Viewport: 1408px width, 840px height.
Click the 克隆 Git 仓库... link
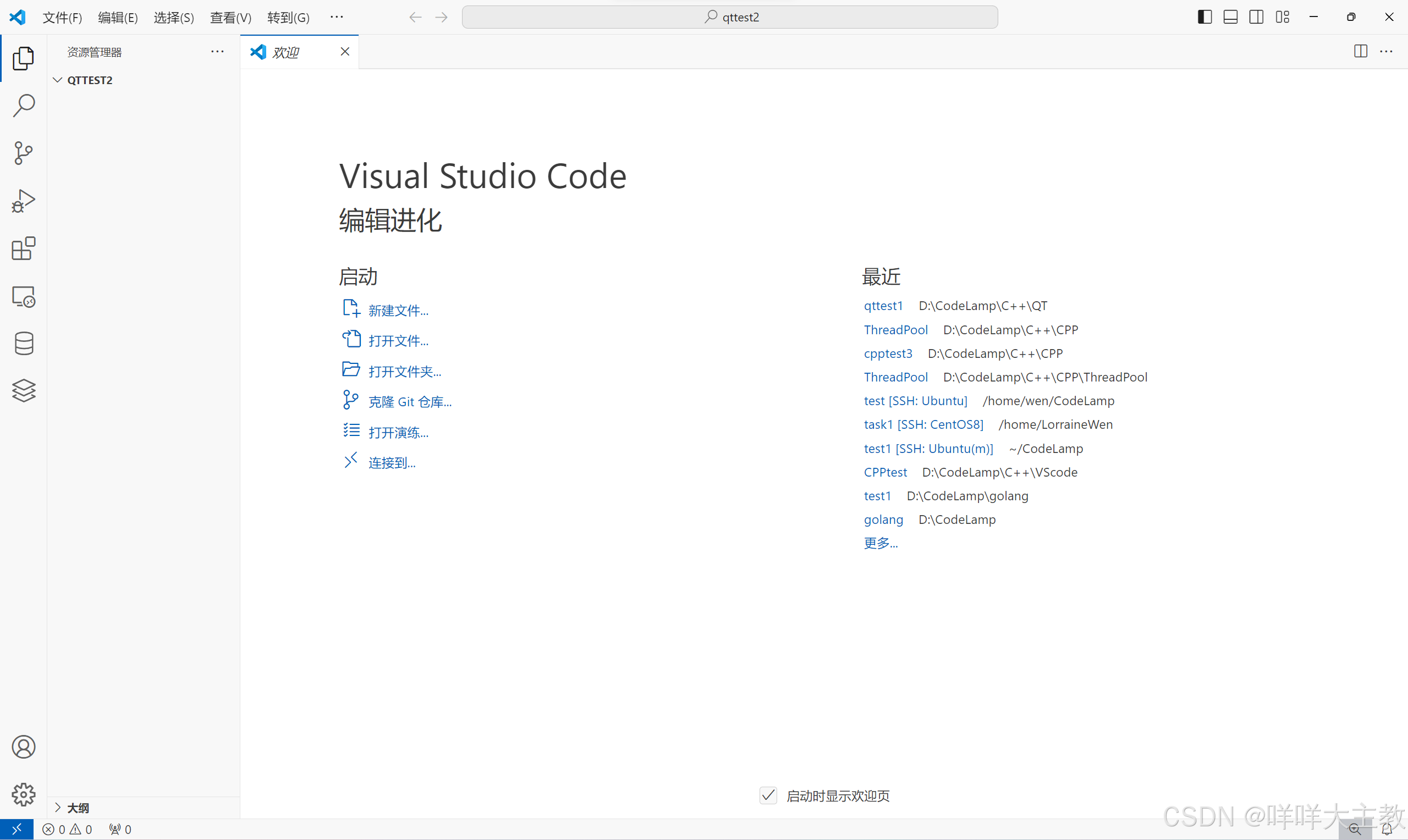410,402
